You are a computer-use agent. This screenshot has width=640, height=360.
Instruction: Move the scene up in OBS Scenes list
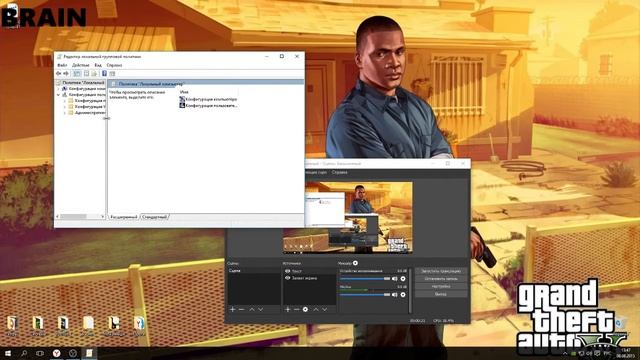point(252,309)
